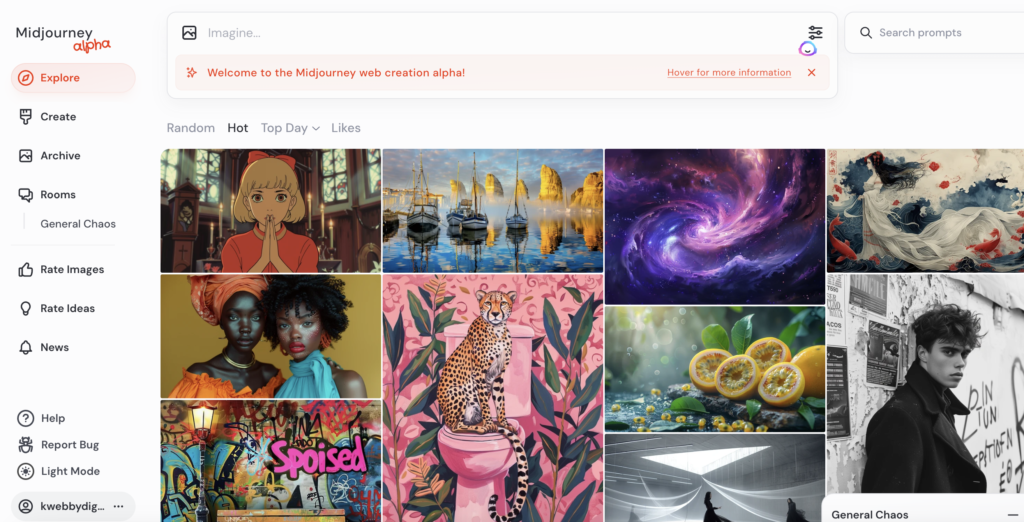The image size is (1024, 522).
Task: Dismiss the welcome alpha banner
Action: point(812,73)
